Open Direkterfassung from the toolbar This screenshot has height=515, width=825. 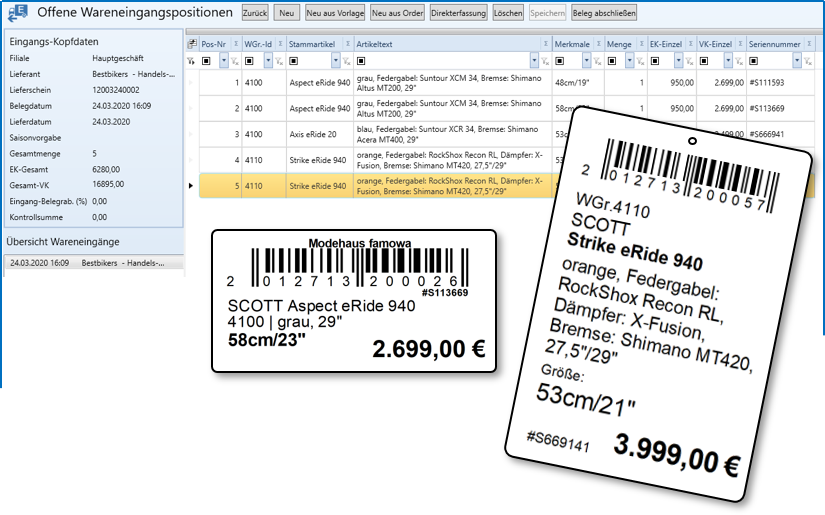pos(459,13)
